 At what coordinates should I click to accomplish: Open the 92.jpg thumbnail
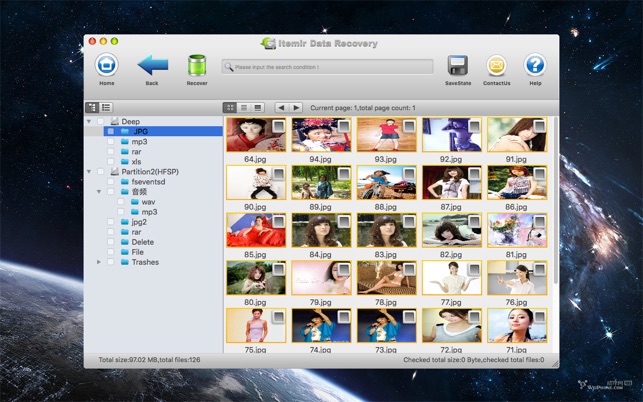point(451,135)
